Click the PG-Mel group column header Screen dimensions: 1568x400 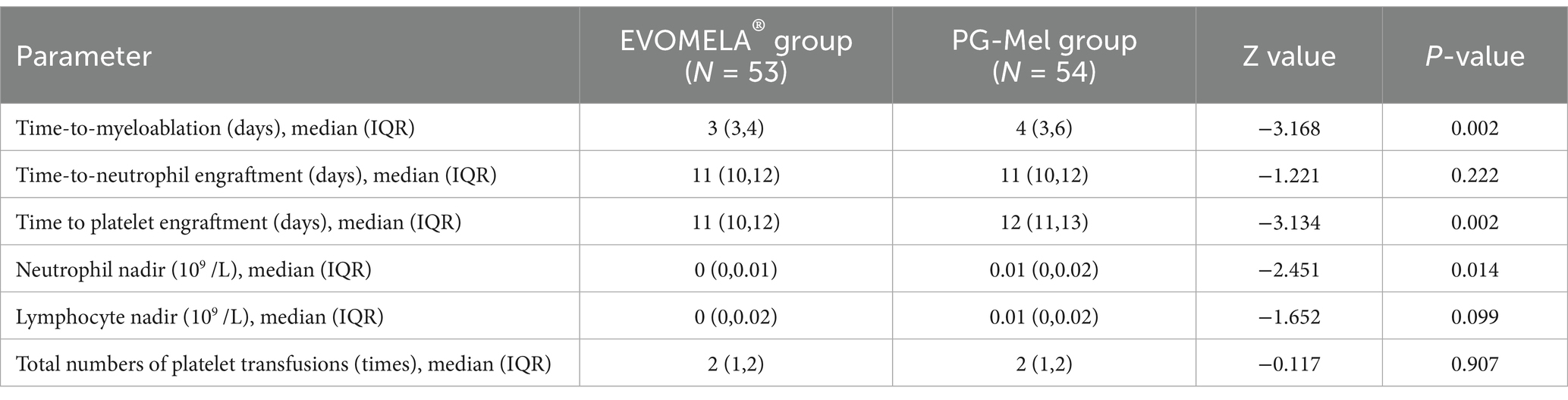click(x=1044, y=56)
